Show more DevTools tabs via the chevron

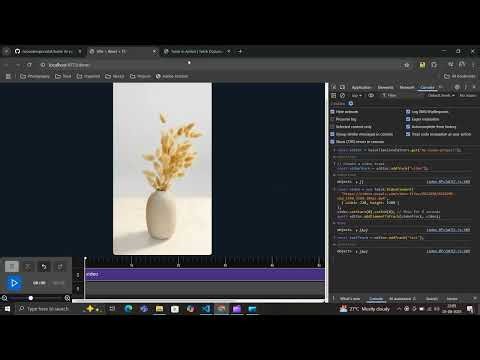(x=441, y=87)
